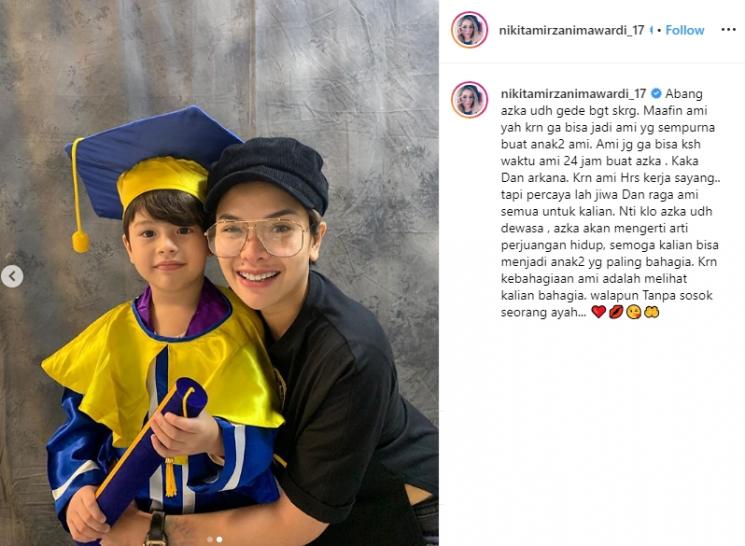This screenshot has width=745, height=546.
Task: Click the rolled blue diploma tube
Action: pyautogui.click(x=149, y=449)
